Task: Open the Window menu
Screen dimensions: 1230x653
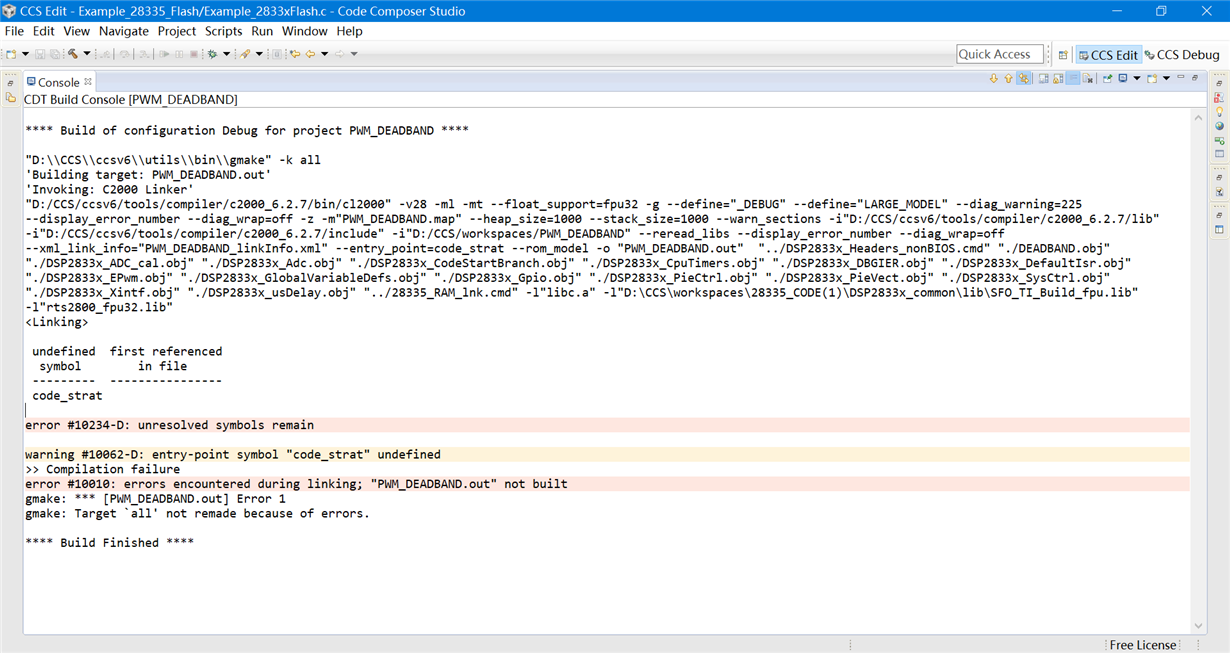Action: coord(304,31)
